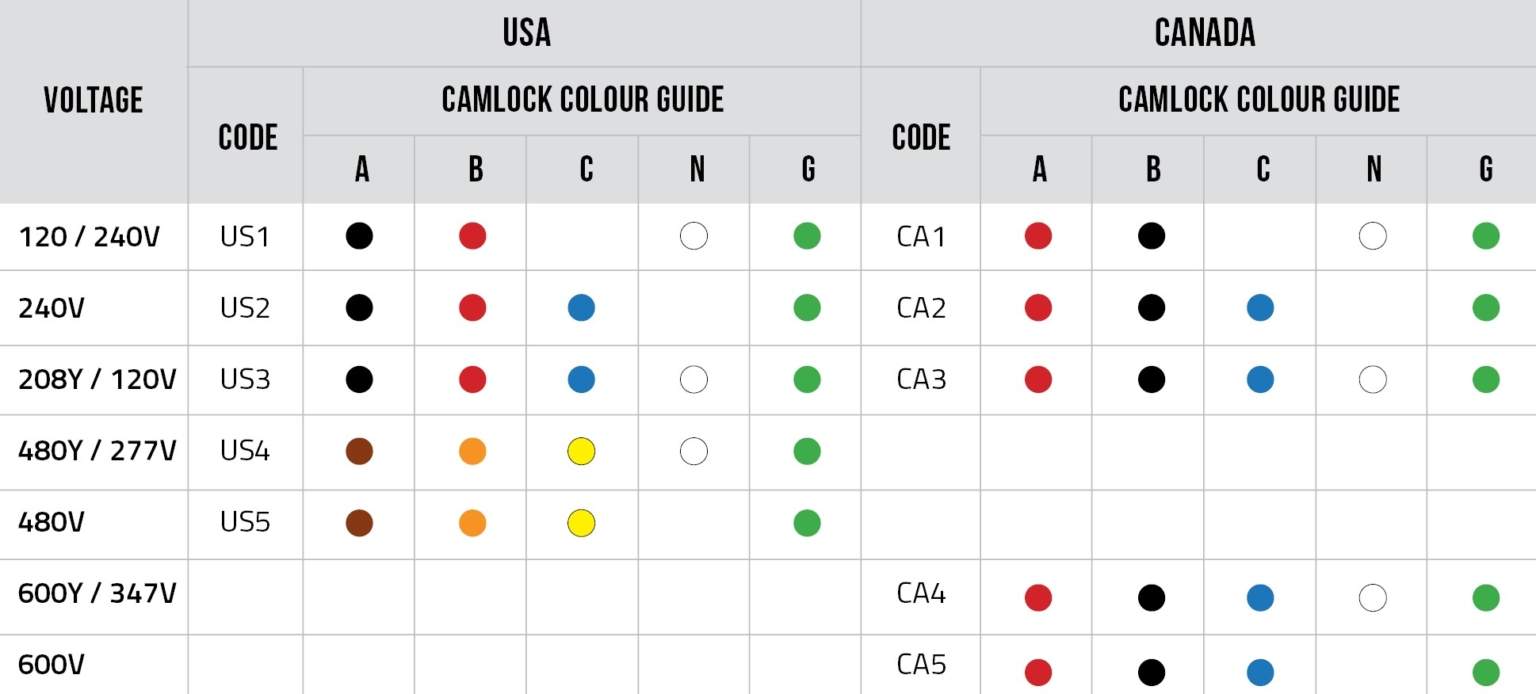
Task: Click the 600Y / 347V voltage label
Action: click(97, 594)
